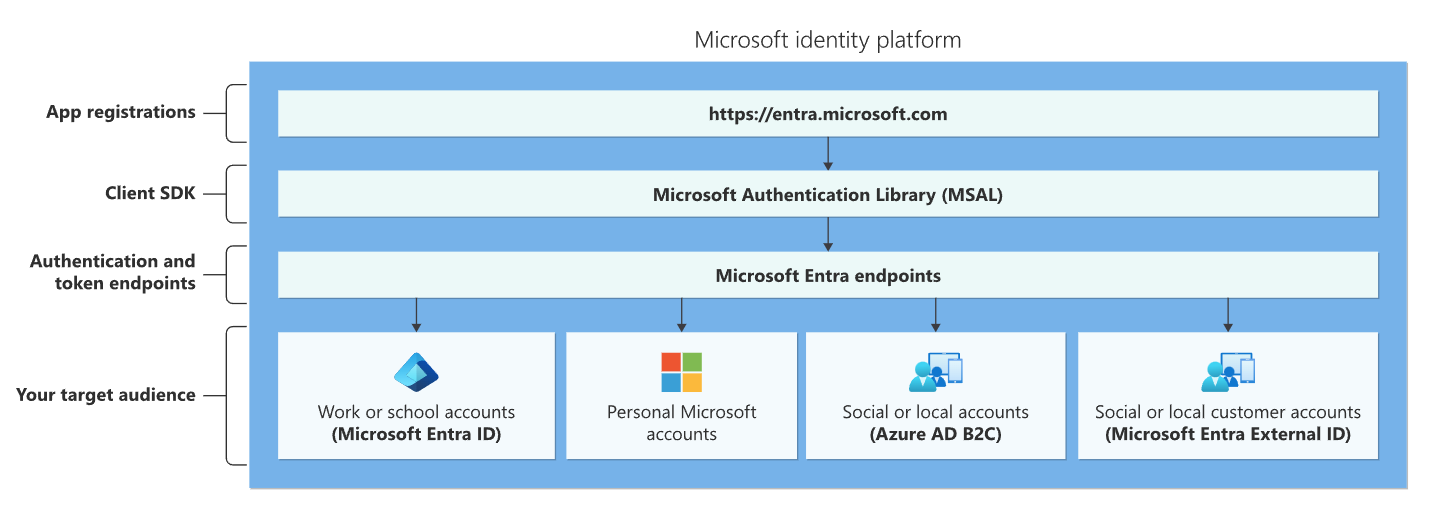The image size is (1455, 525).
Task: Click arrow from MSAL to Entra endpoints
Action: coord(828,233)
